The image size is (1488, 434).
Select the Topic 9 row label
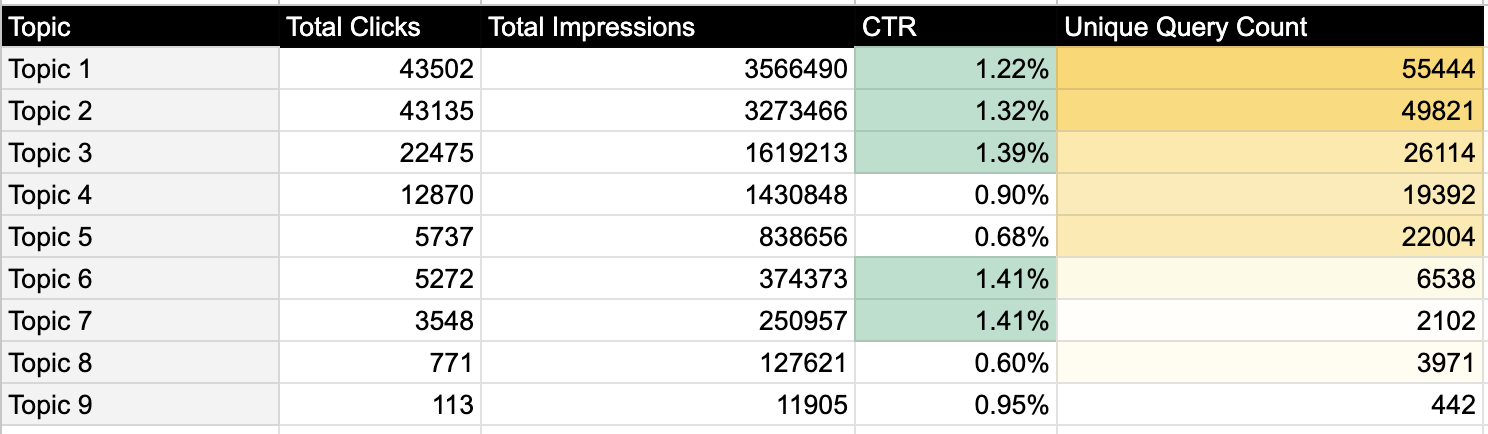[139, 405]
